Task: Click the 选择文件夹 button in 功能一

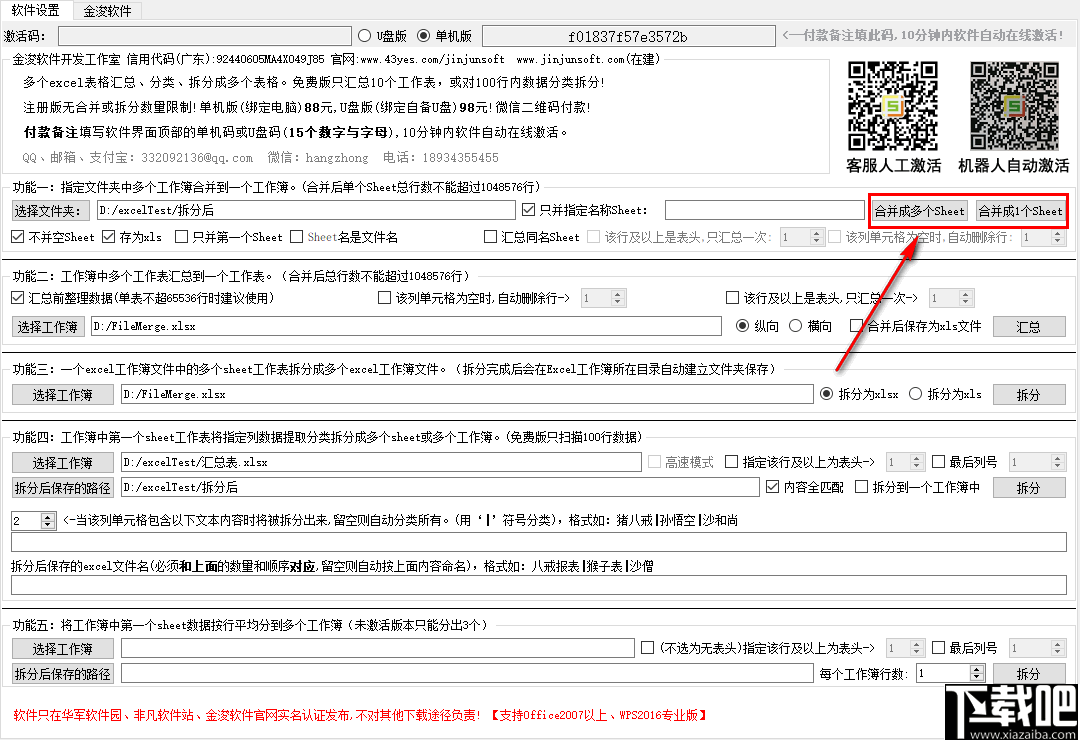Action: [50, 211]
